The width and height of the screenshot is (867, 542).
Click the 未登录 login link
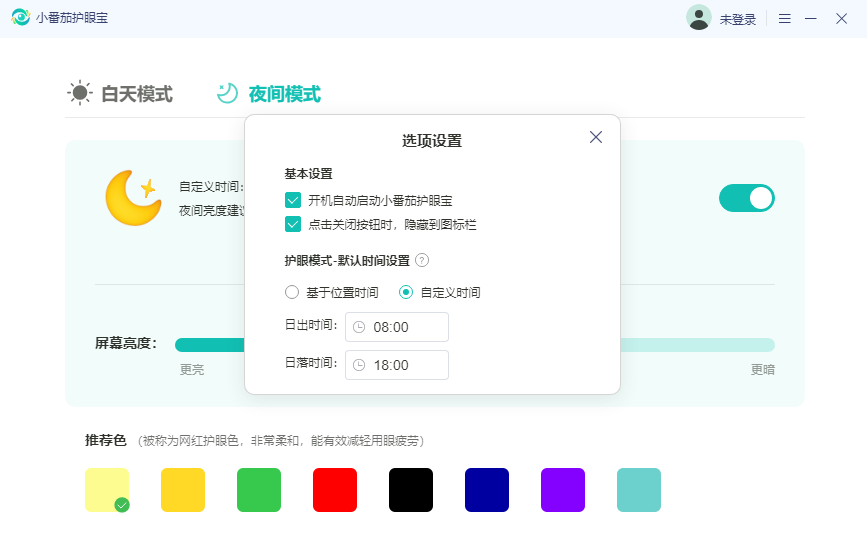tap(738, 19)
